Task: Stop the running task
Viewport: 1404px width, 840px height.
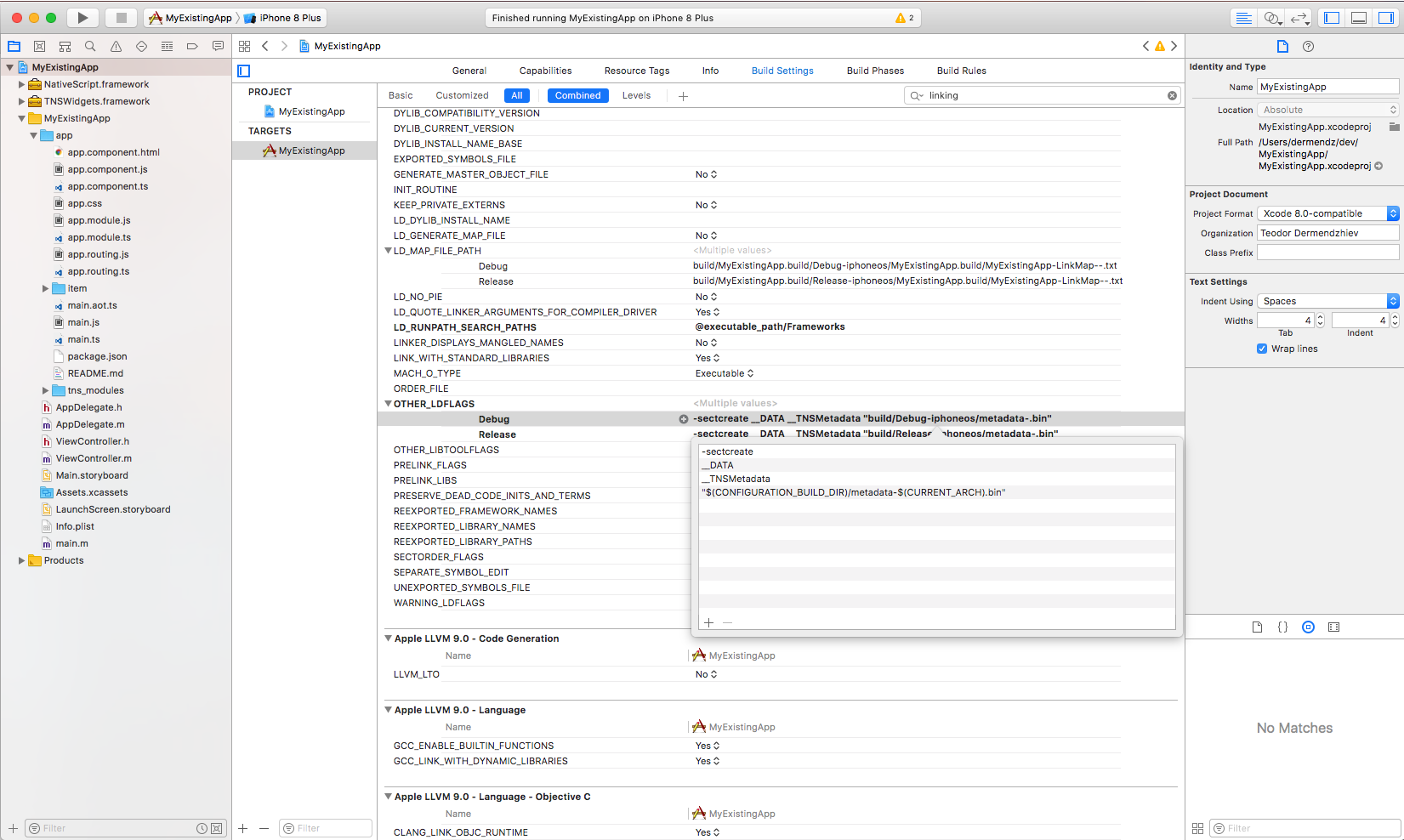Action: 122,18
